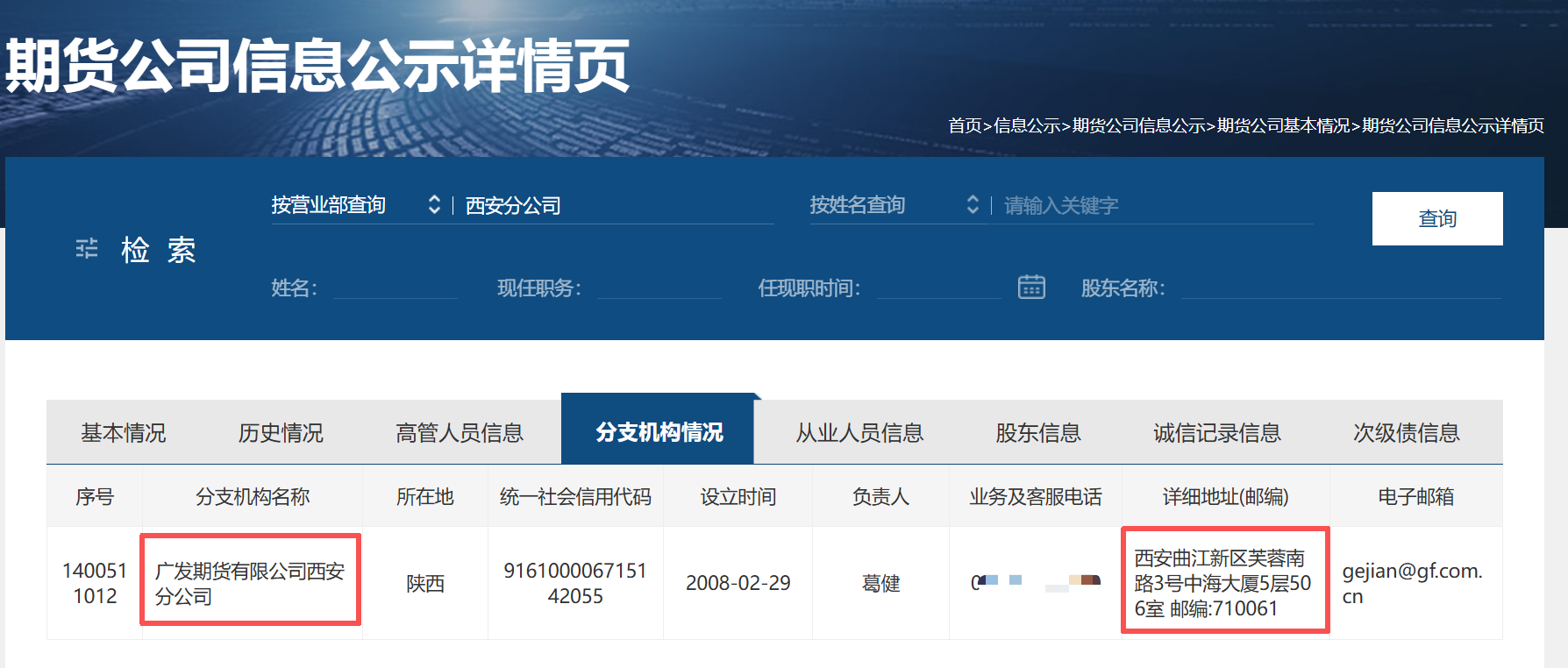Switch to the 历史情况 tab

[281, 432]
